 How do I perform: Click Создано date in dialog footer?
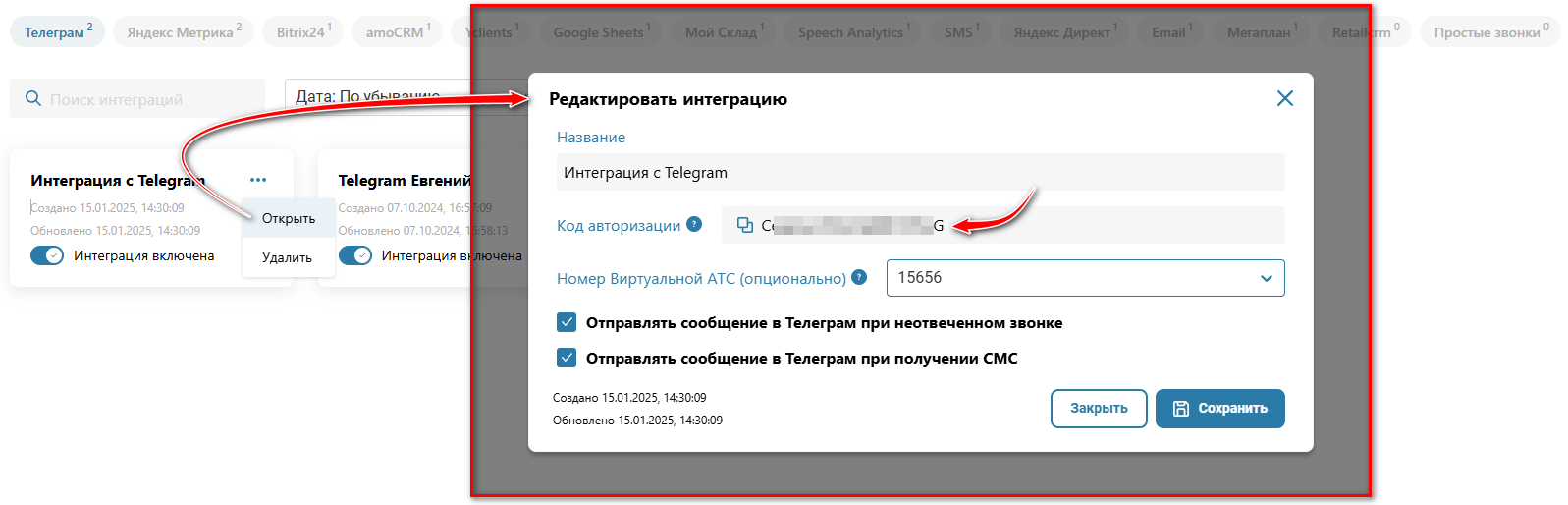[x=629, y=398]
